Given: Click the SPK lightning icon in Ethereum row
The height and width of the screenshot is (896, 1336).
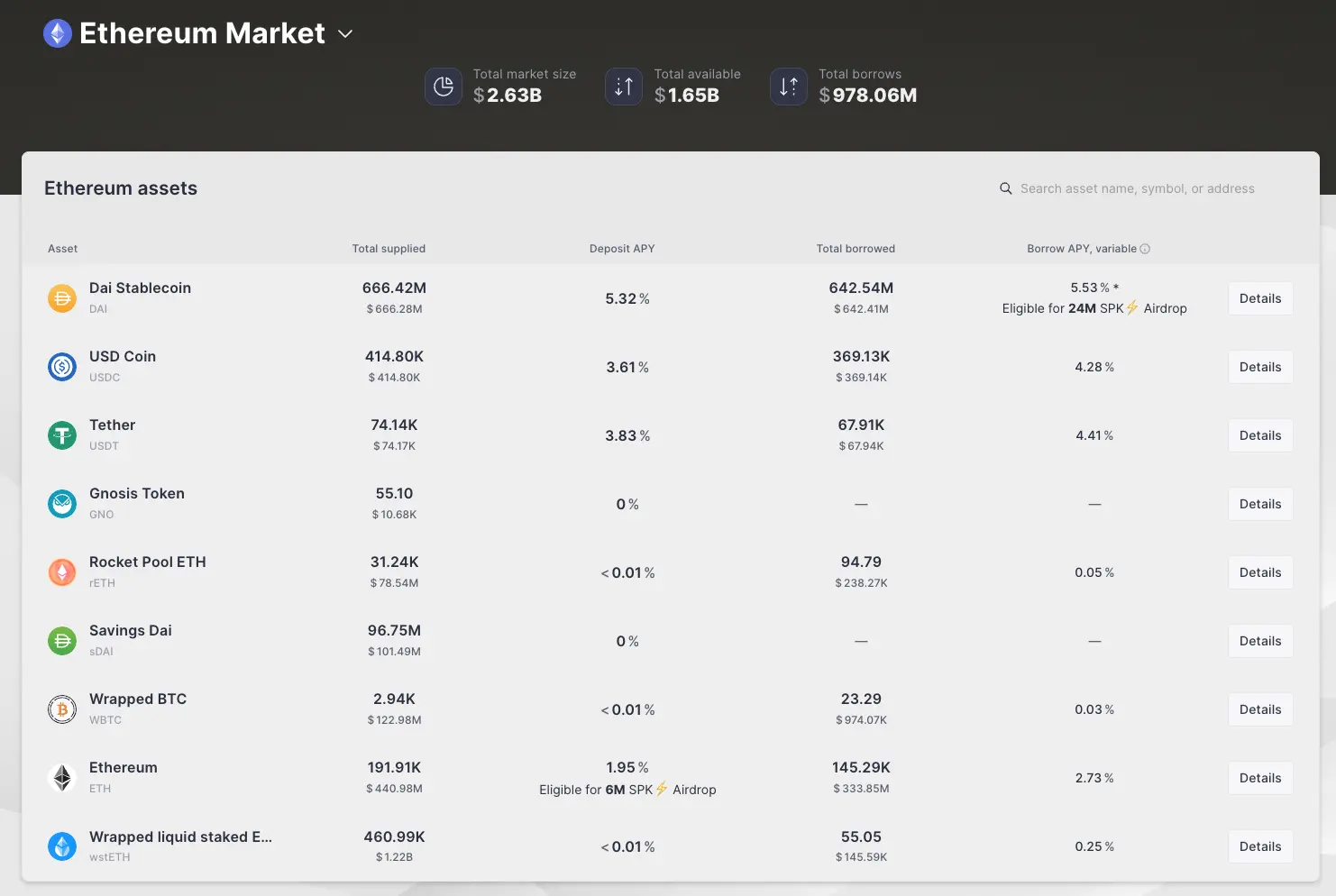Looking at the screenshot, I should (662, 789).
